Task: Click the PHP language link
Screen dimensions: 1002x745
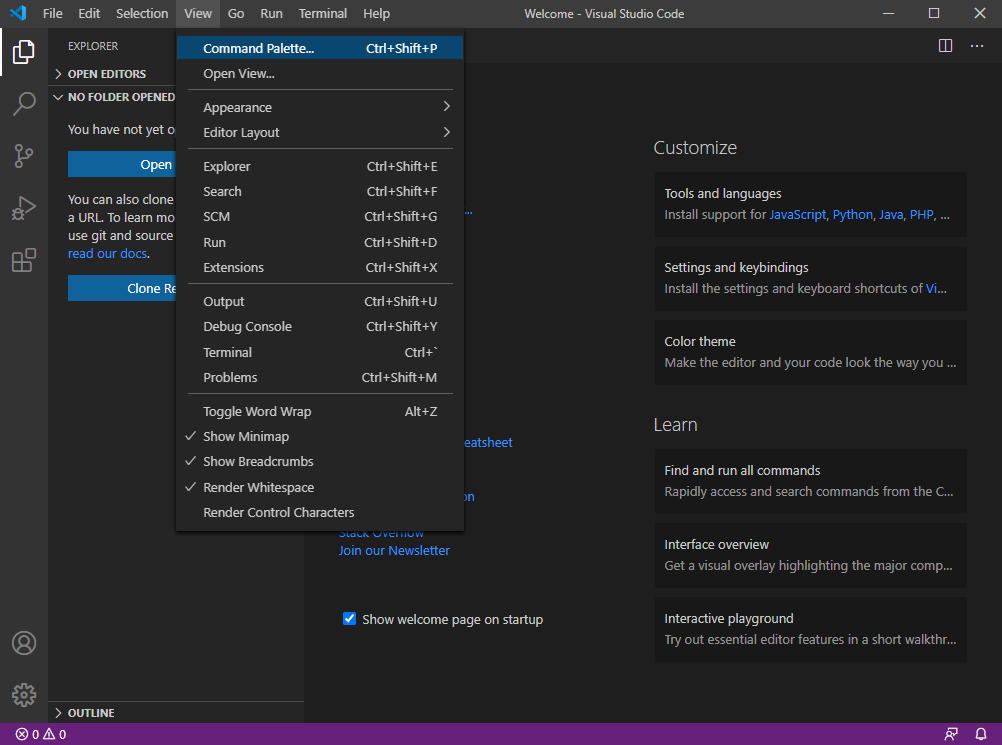Action: (x=921, y=215)
